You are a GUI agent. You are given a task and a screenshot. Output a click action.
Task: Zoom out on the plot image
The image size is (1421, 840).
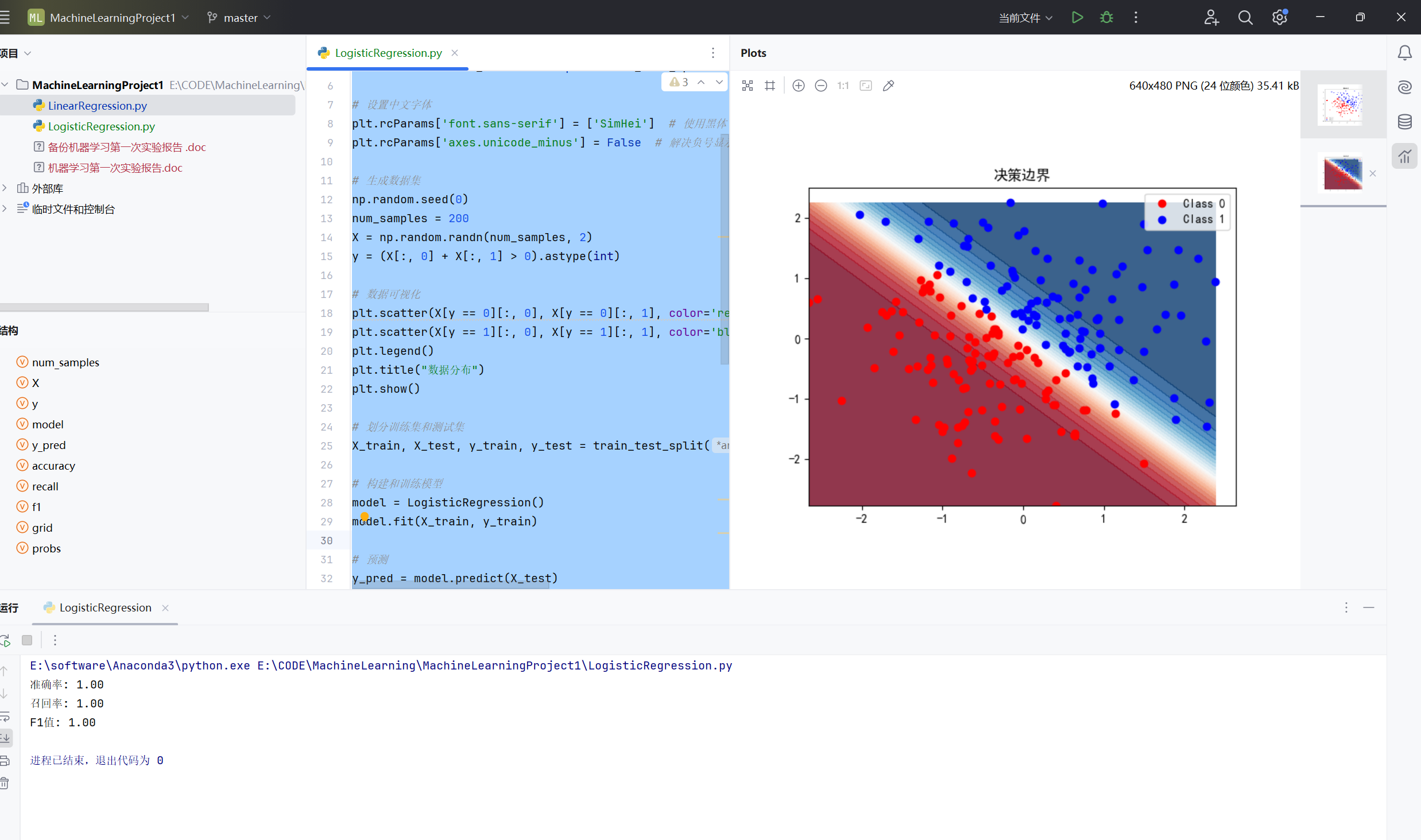pyautogui.click(x=820, y=86)
